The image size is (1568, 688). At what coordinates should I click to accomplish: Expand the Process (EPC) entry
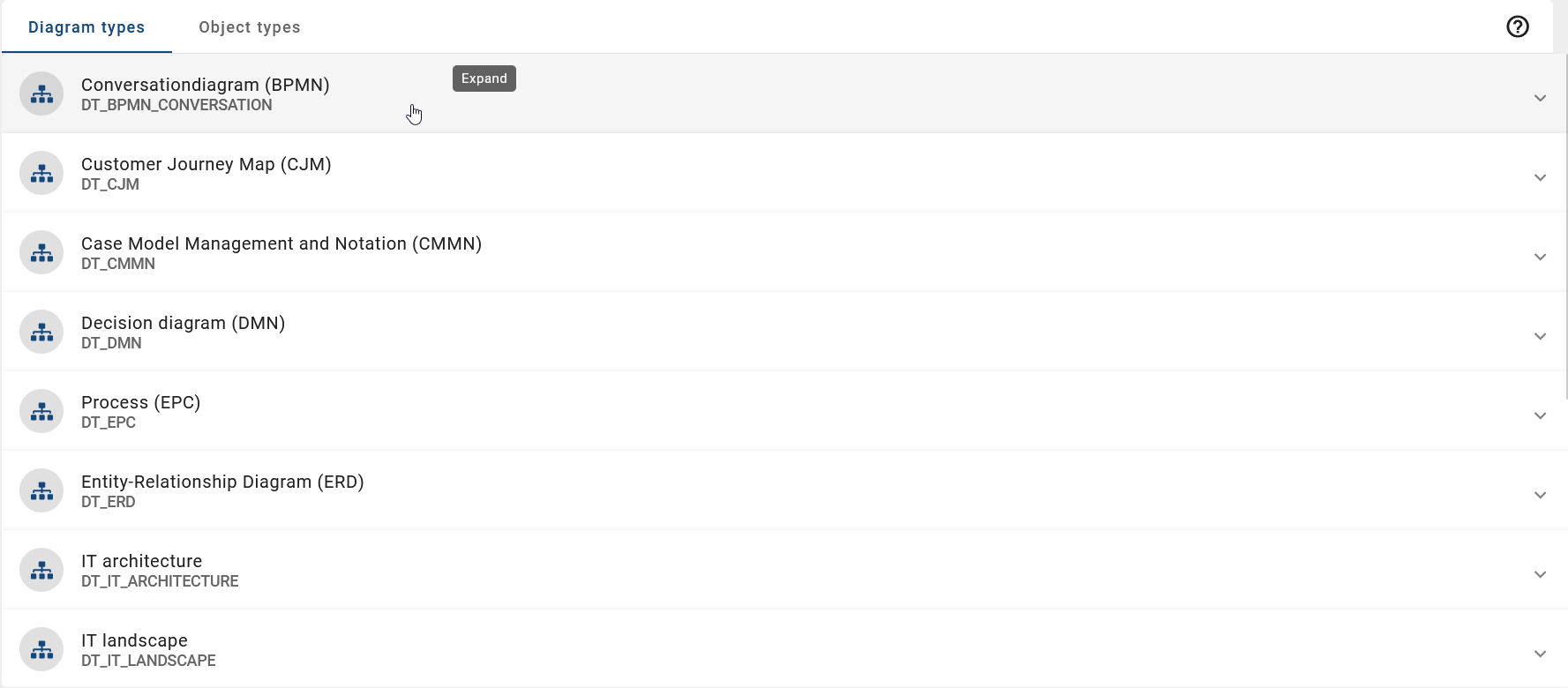coord(1541,415)
